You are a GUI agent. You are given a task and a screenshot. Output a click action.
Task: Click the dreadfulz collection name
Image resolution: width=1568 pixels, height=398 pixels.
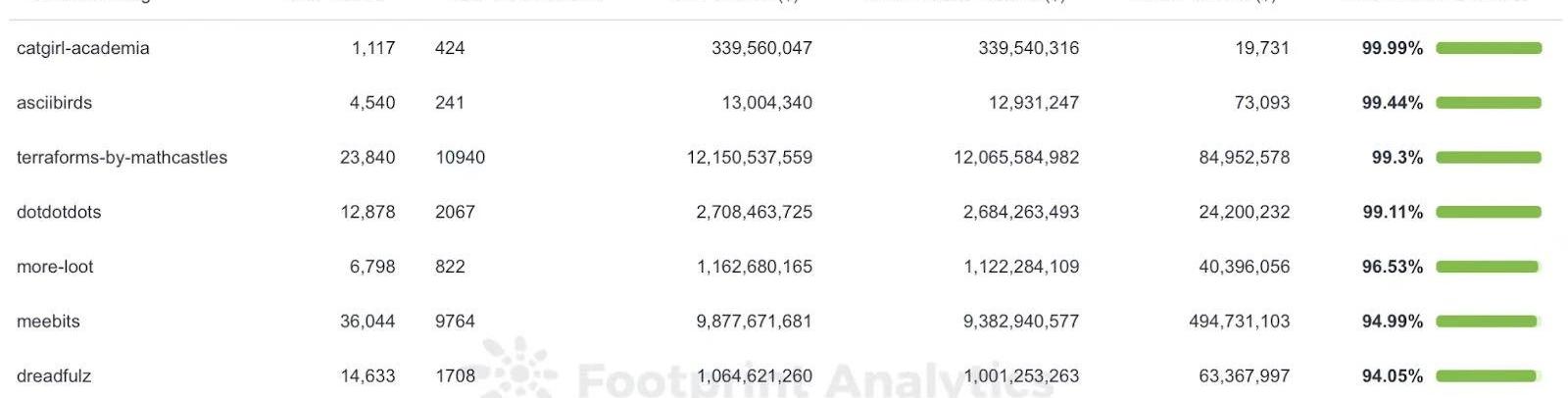tap(54, 376)
